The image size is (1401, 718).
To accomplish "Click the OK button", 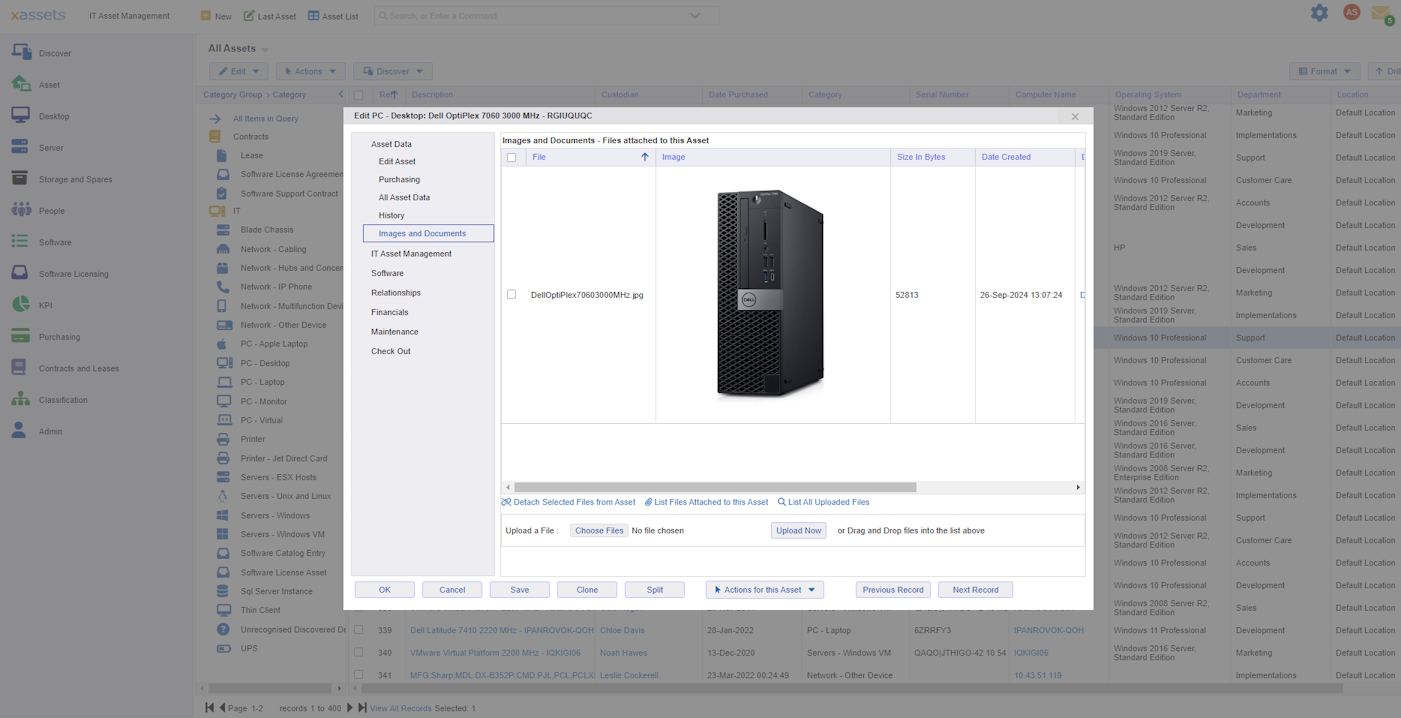I will (385, 590).
